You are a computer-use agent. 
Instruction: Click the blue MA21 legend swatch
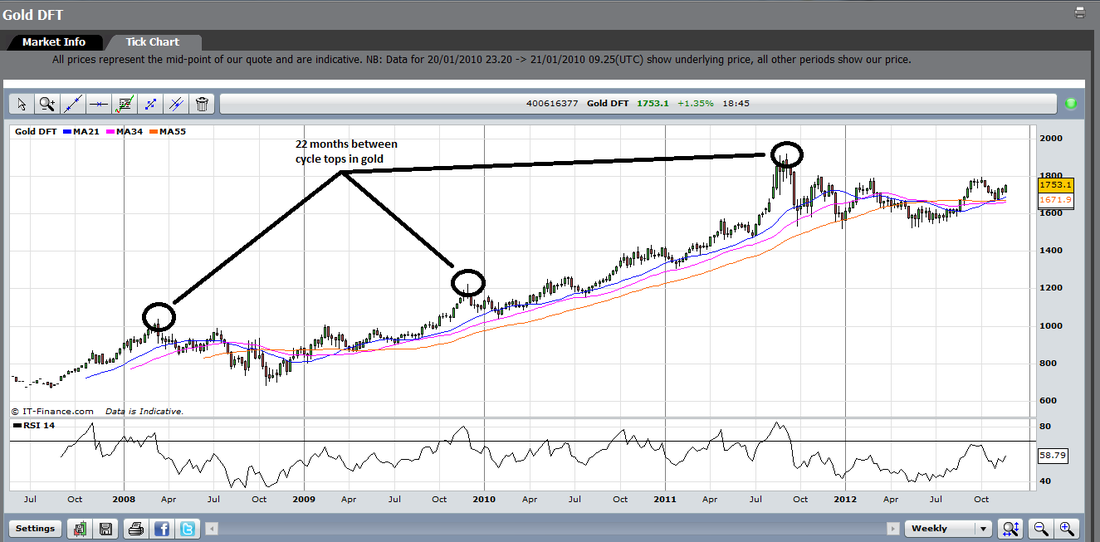tap(67, 131)
